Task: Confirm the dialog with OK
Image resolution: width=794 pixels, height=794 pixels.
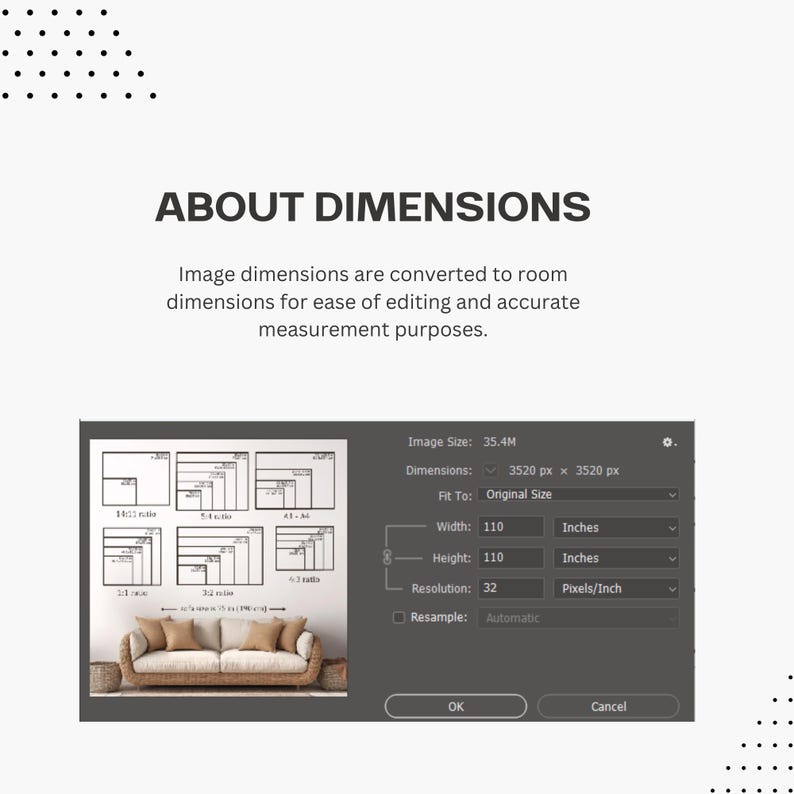Action: 456,706
